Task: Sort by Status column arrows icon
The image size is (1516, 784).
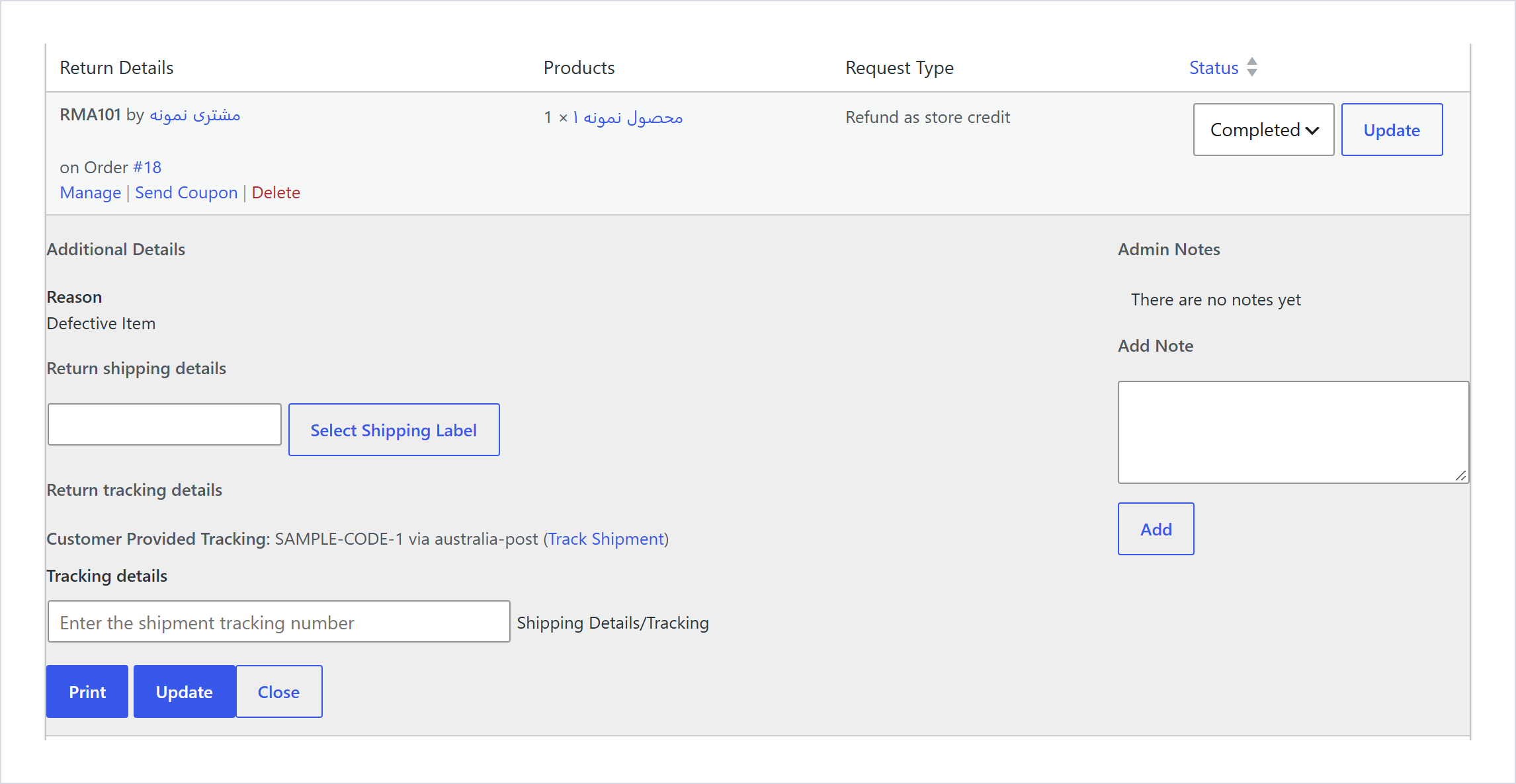Action: coord(1252,67)
